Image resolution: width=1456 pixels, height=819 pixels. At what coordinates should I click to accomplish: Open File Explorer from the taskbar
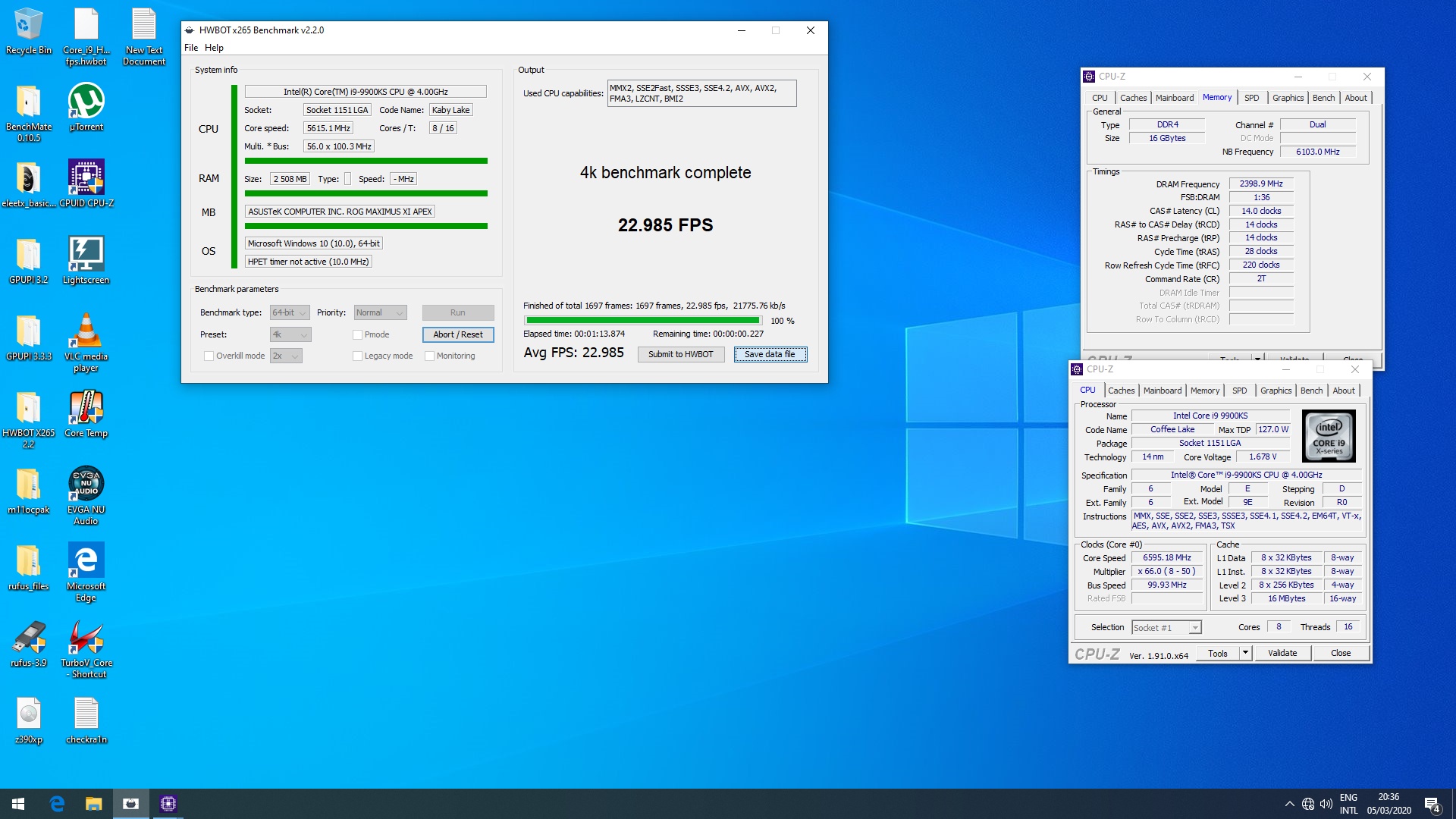[93, 804]
